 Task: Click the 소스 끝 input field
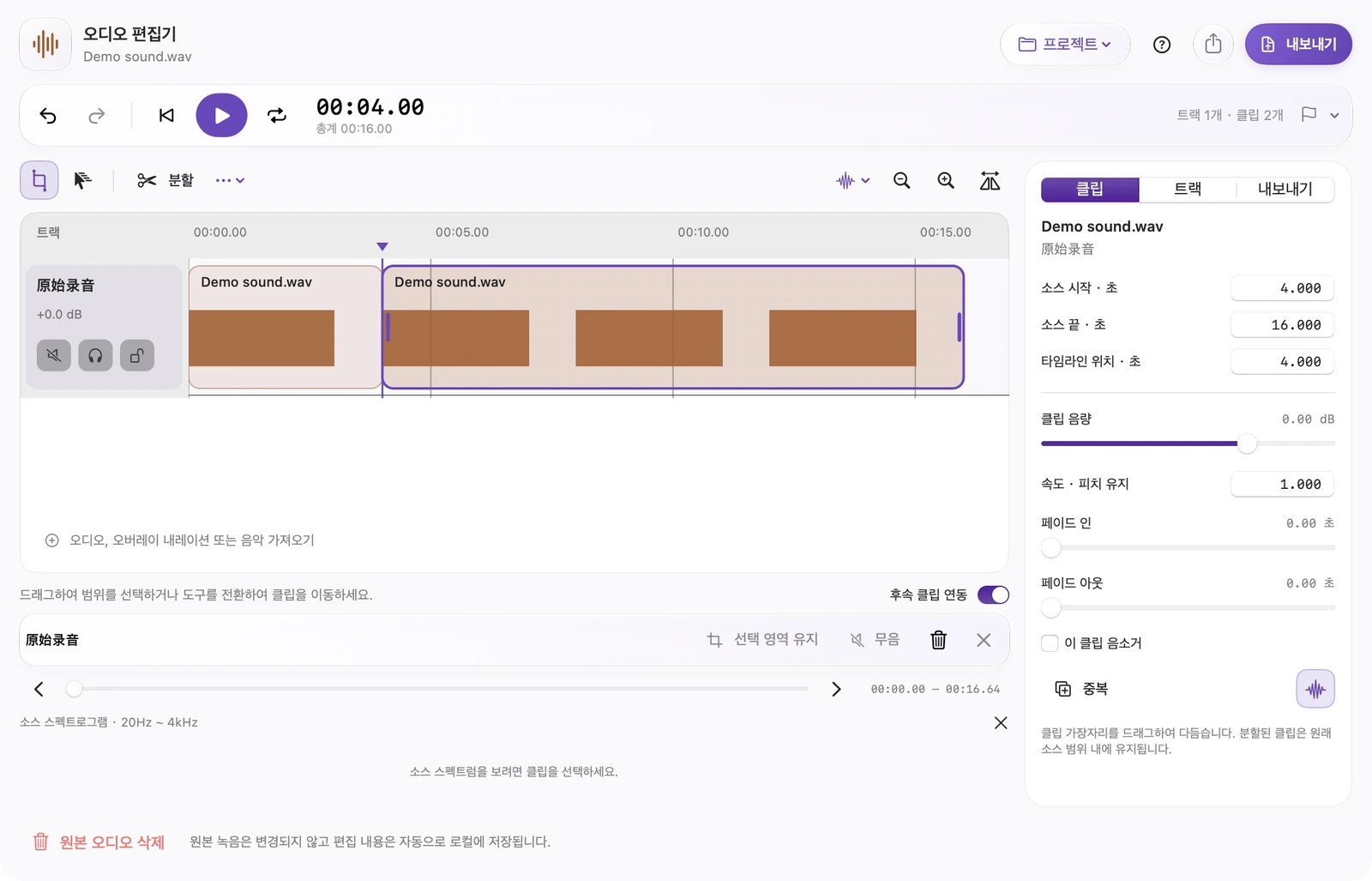tap(1282, 325)
